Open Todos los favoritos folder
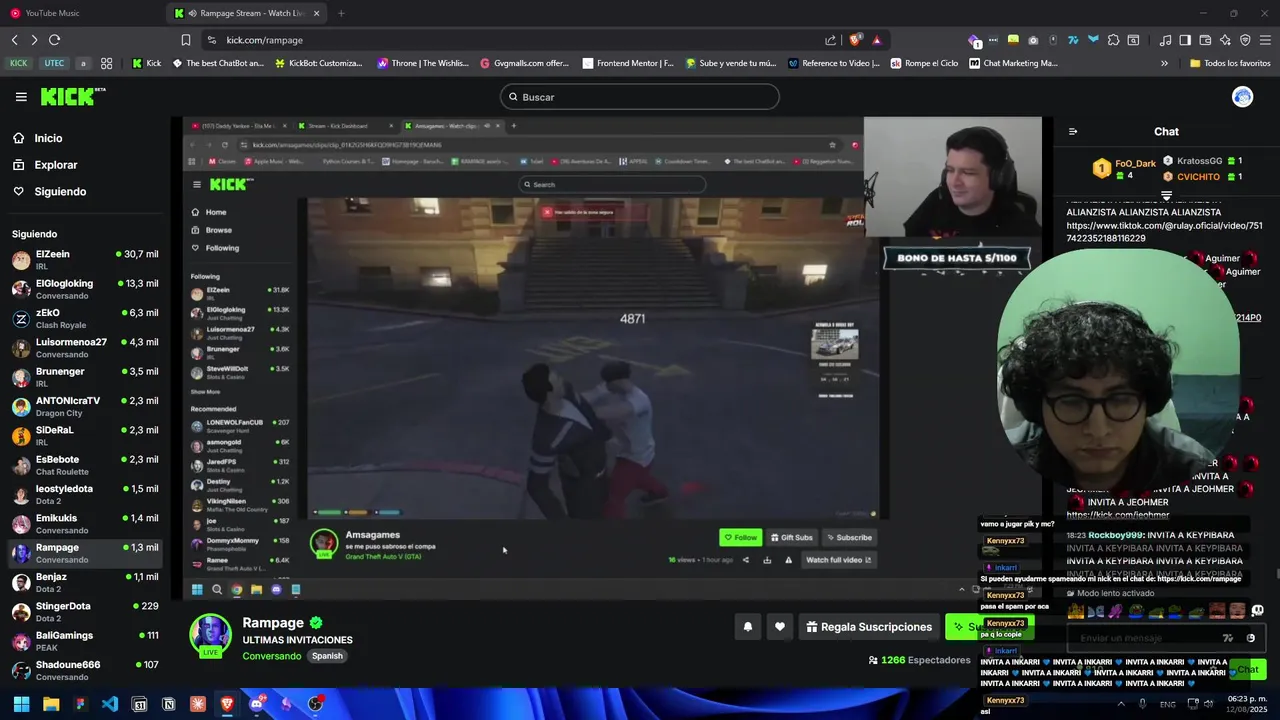The image size is (1280, 720). pos(1230,63)
